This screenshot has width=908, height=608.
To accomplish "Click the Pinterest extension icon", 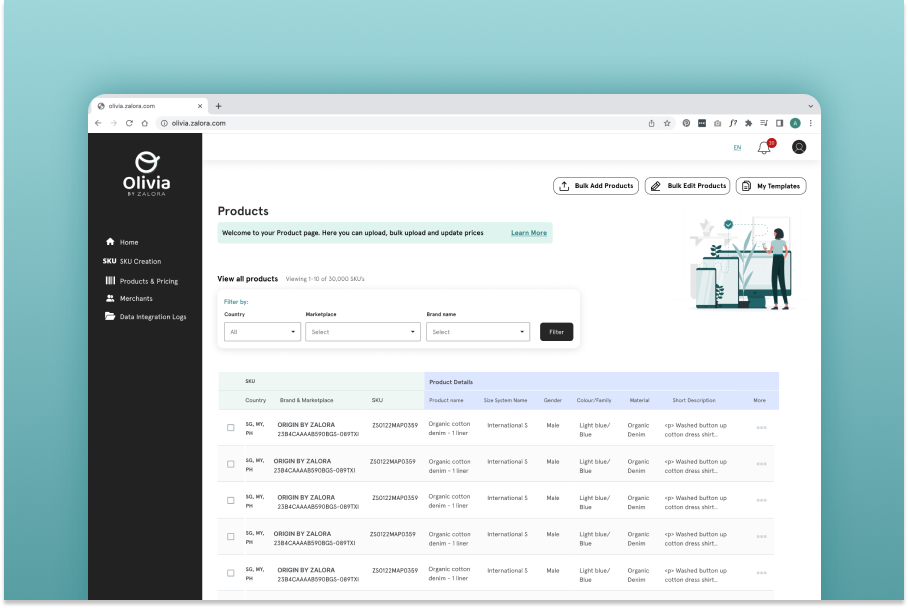I will (x=686, y=123).
